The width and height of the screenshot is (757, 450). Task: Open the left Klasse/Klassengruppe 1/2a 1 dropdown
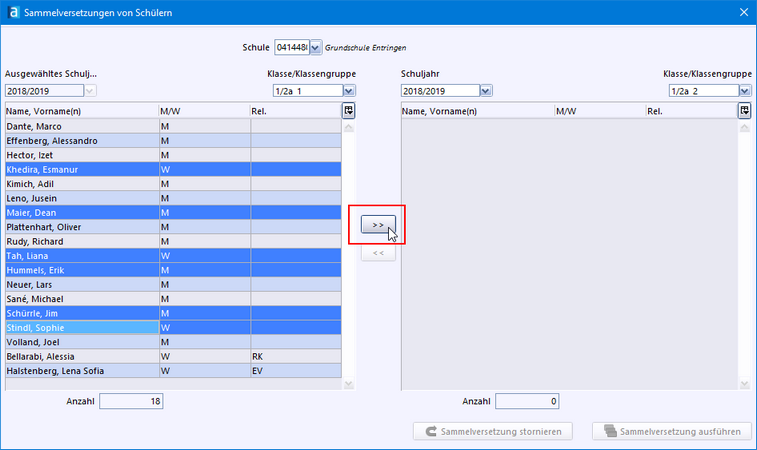click(x=349, y=91)
